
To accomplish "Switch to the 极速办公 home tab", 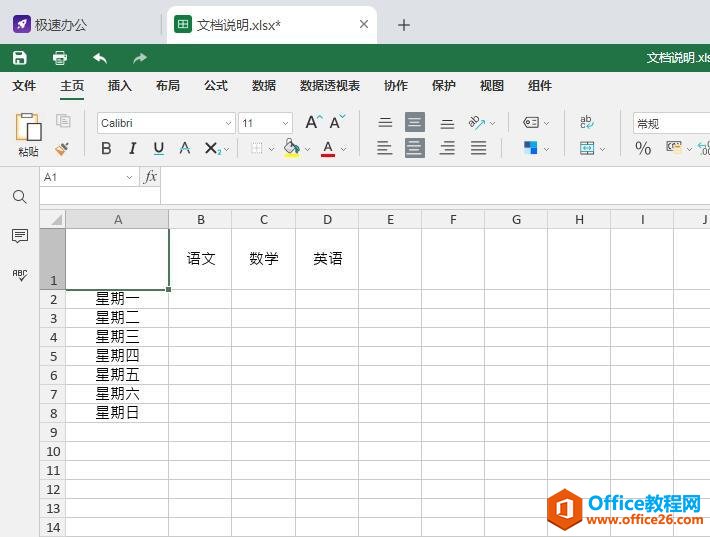I will coord(50,25).
